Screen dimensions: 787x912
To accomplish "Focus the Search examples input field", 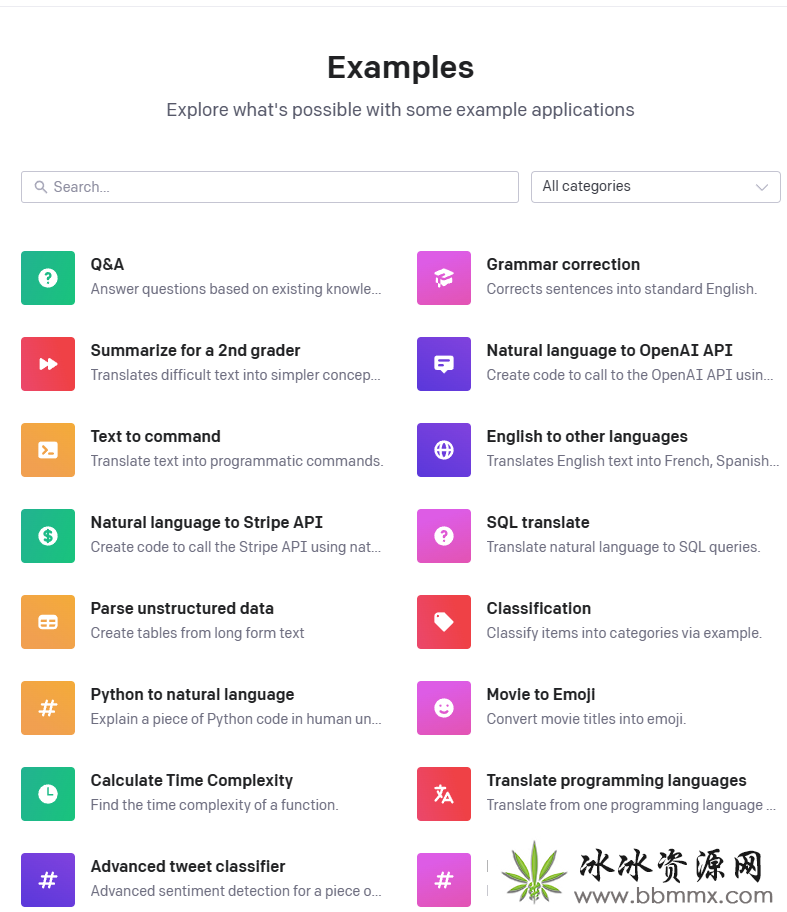I will click(x=270, y=187).
